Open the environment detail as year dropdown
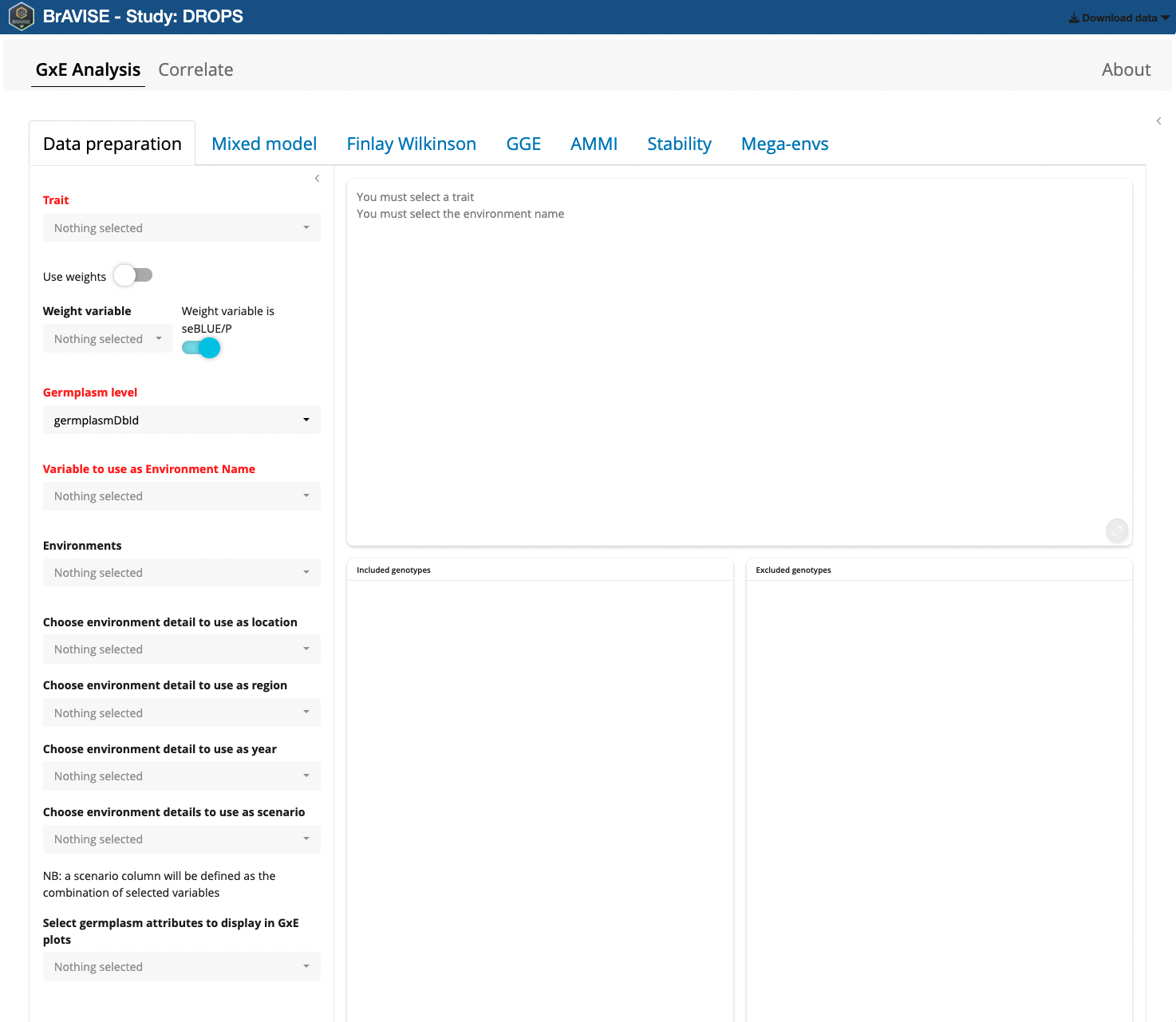1176x1022 pixels. [x=182, y=776]
